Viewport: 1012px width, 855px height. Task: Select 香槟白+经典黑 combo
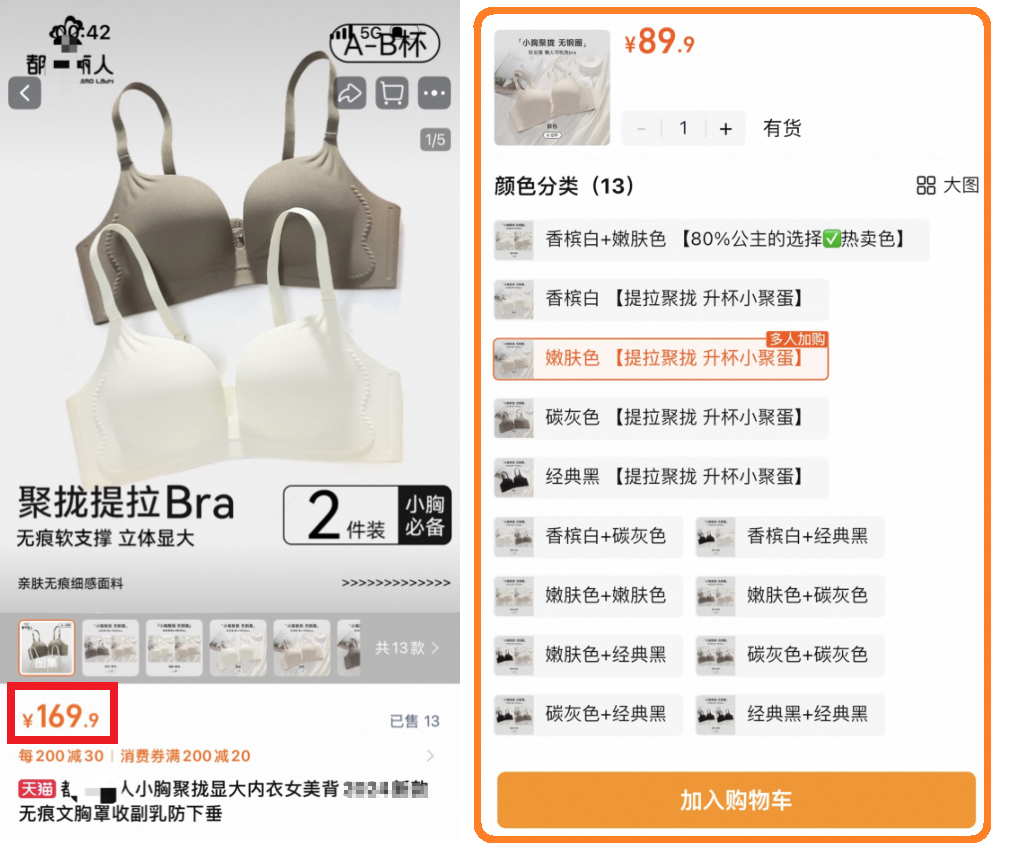point(790,537)
